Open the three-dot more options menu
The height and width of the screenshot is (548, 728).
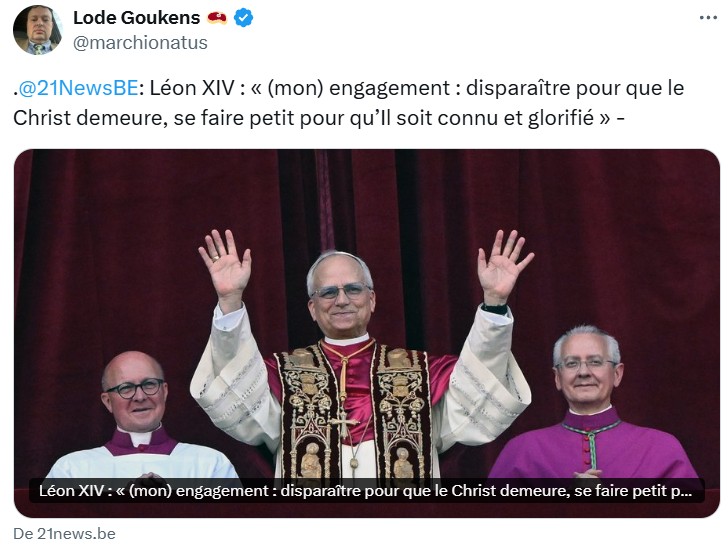[x=708, y=18]
